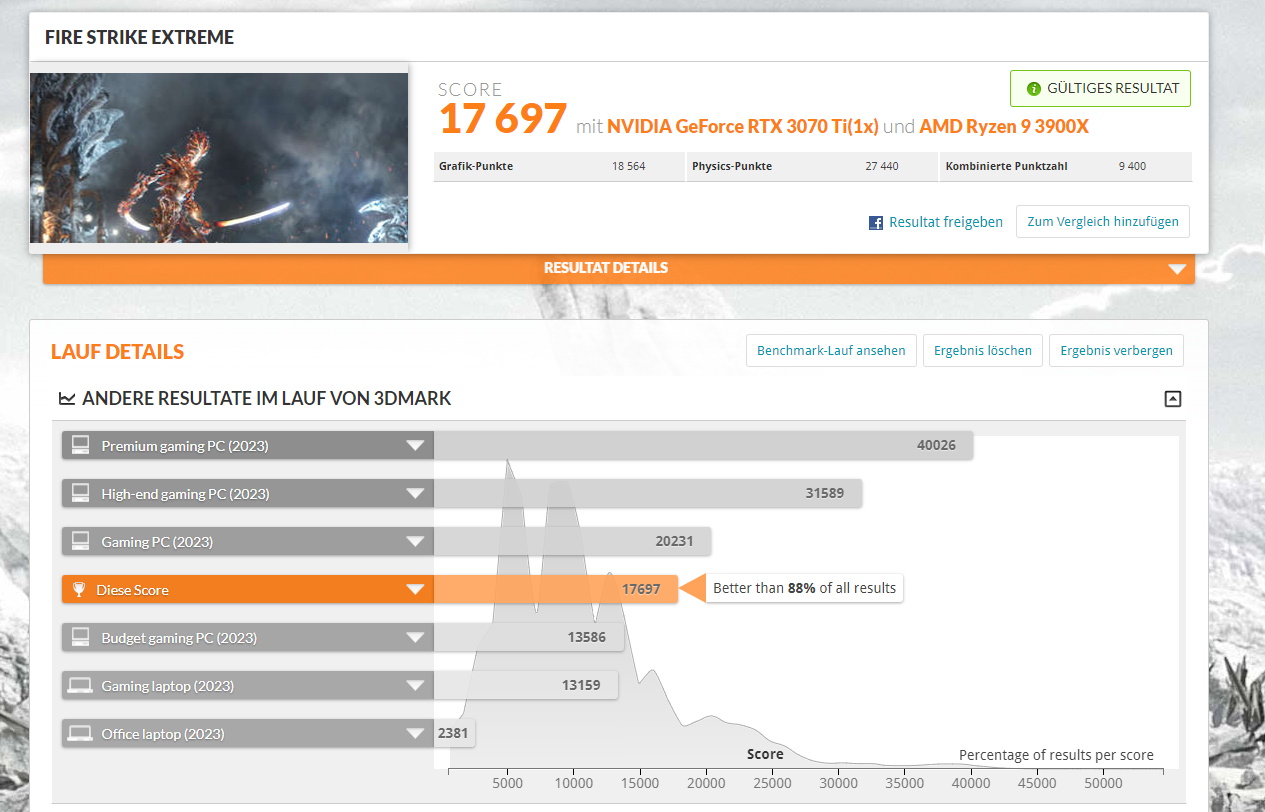Click the Premium gaming PC (2023) label

coord(185,446)
